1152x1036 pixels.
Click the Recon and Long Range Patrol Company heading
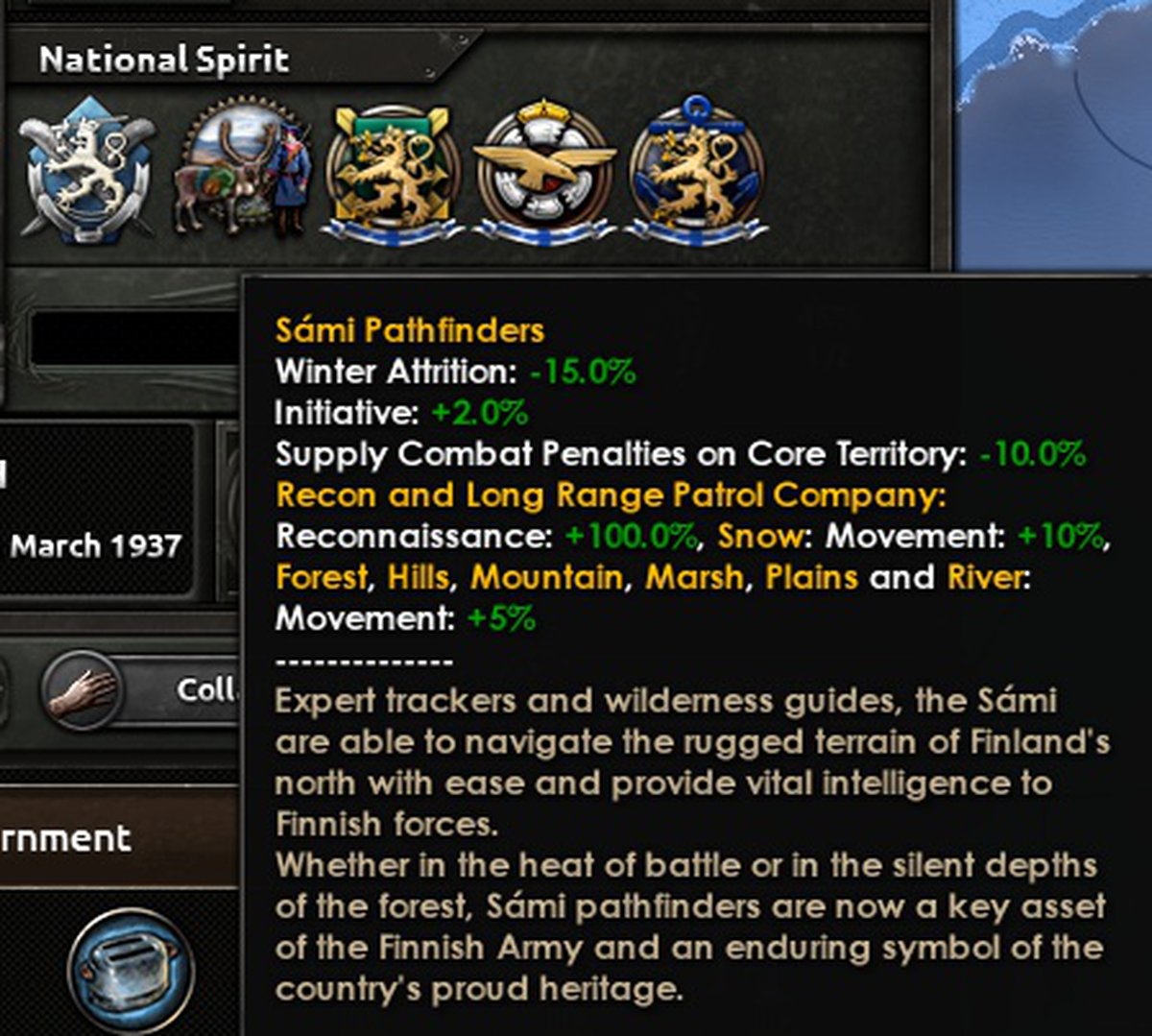point(611,495)
